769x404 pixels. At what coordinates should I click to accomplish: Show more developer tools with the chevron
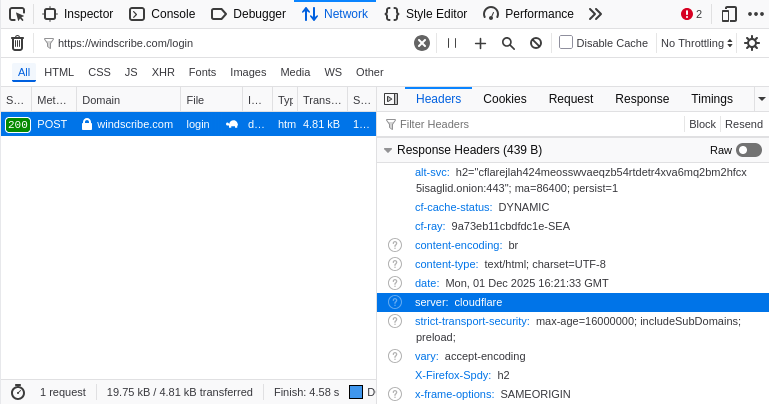tap(595, 14)
